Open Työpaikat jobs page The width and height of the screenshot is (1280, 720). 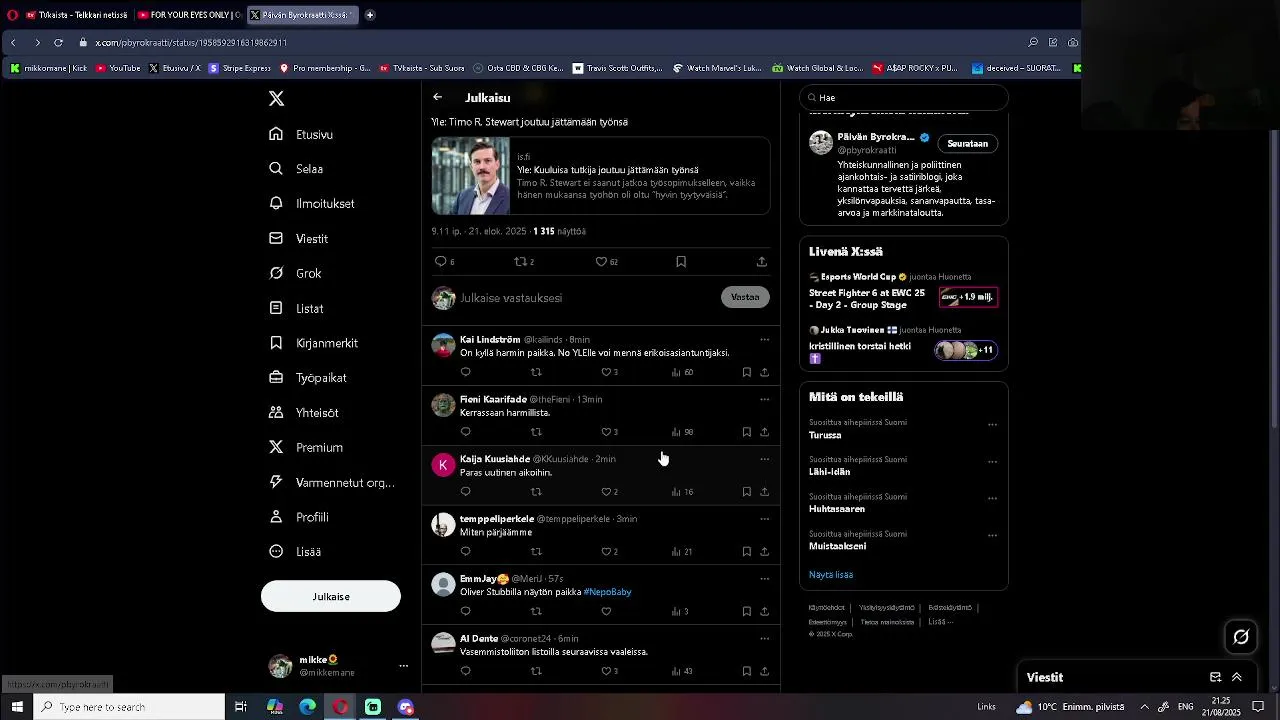(308, 378)
